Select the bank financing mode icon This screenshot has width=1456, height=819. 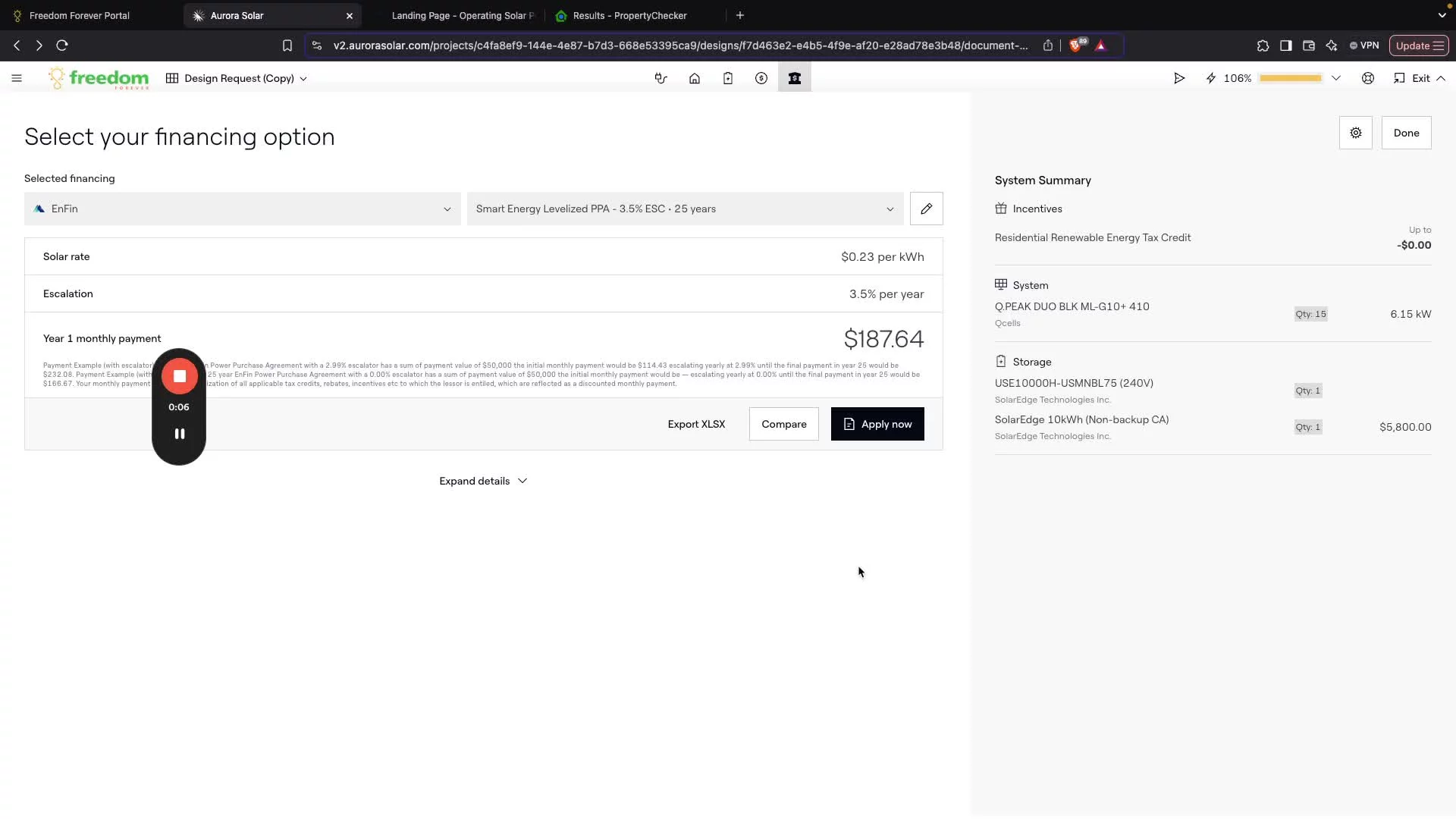(795, 77)
